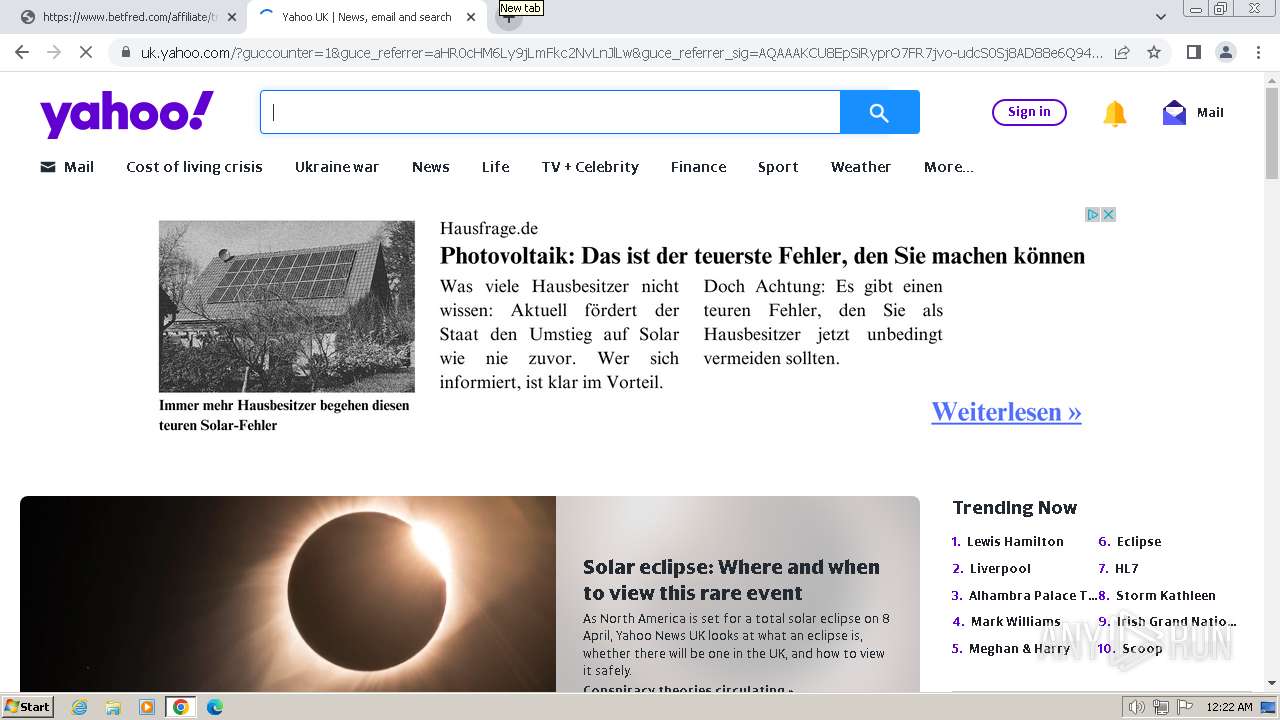Screen dimensions: 1280x720
Task: Select the Yahoo UK tab
Action: (366, 17)
